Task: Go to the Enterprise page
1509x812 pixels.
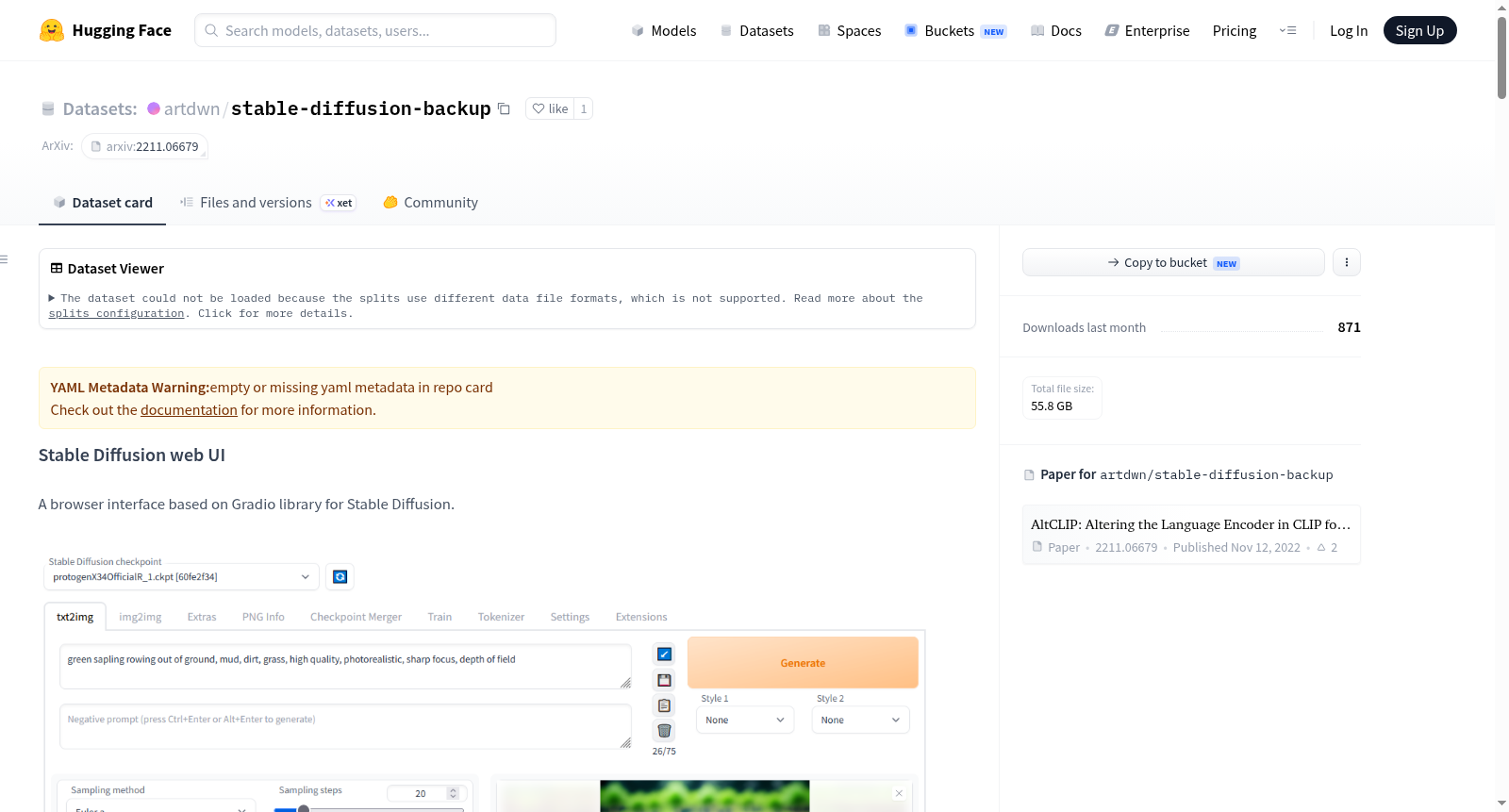Action: tap(1147, 31)
